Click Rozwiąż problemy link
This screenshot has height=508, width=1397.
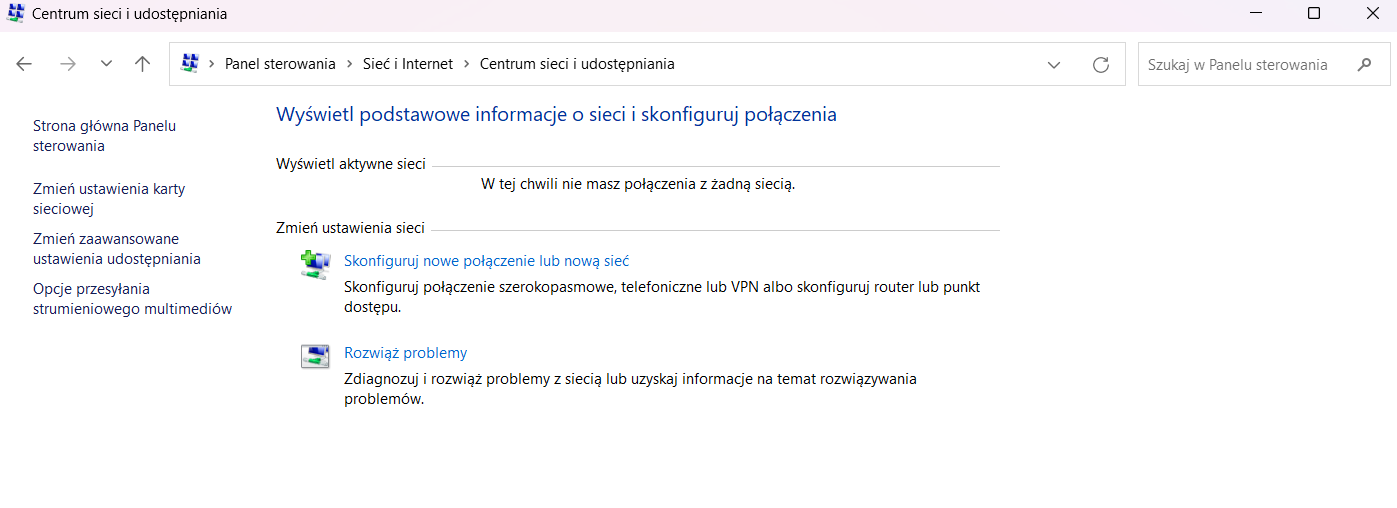click(405, 353)
